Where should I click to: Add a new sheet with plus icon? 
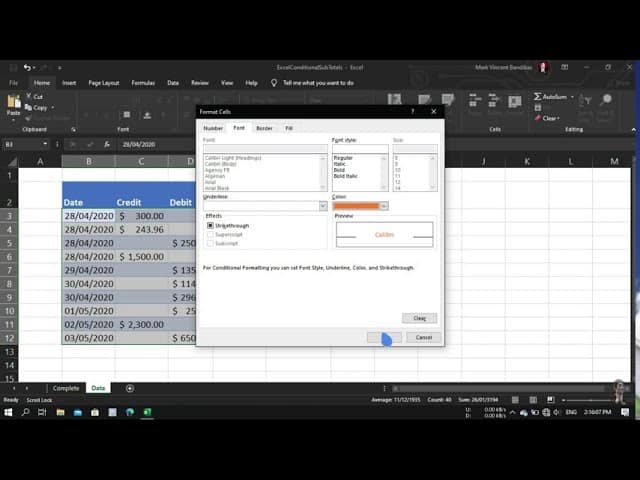pos(129,388)
